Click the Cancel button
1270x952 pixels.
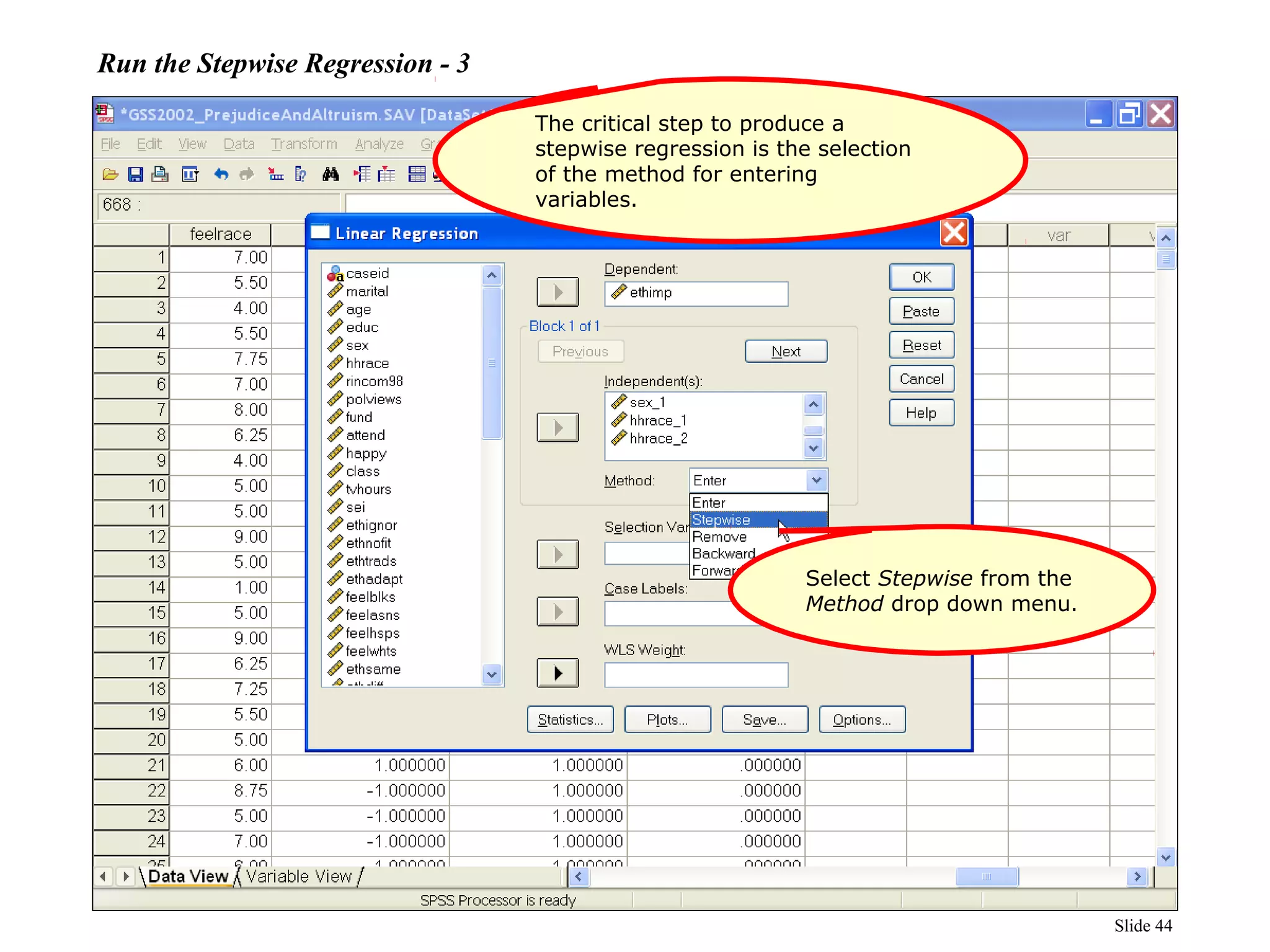921,379
